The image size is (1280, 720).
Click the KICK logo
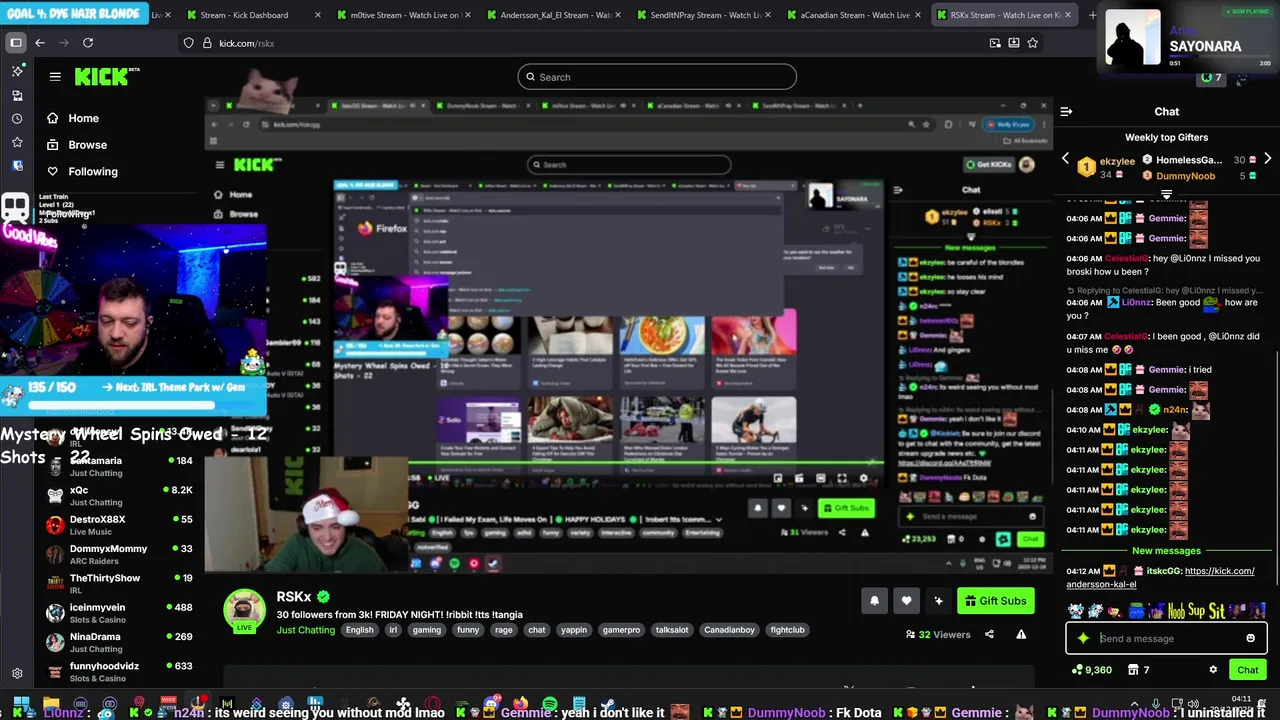click(x=107, y=77)
